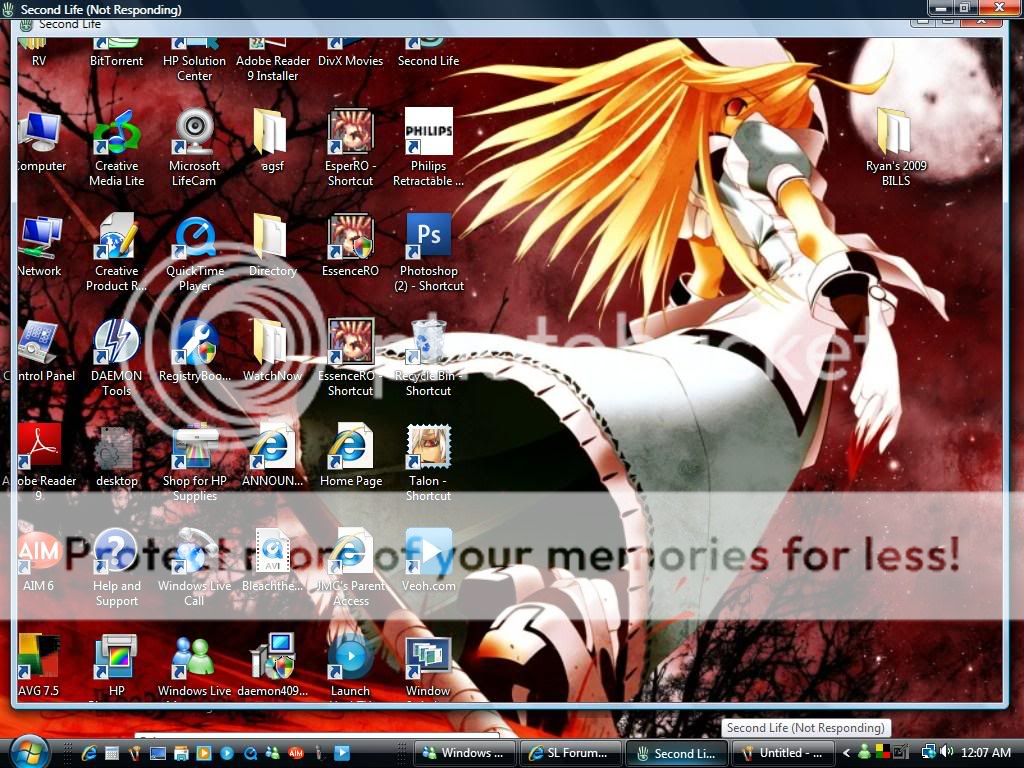1024x768 pixels.
Task: Open the Recycle Bin - Shortcut icon
Action: coord(428,359)
